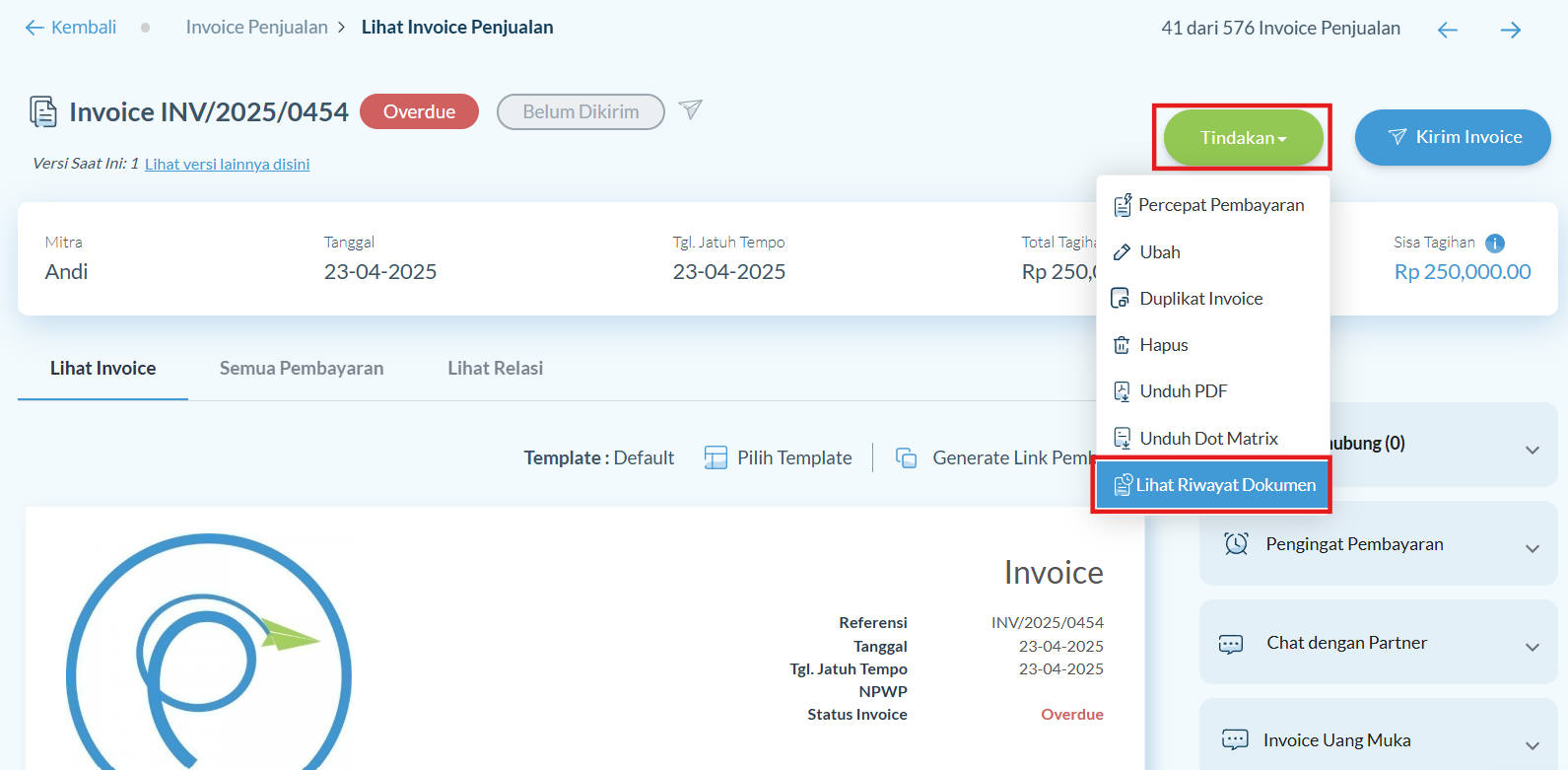Click the Sisa Tagihan info icon

1494,243
